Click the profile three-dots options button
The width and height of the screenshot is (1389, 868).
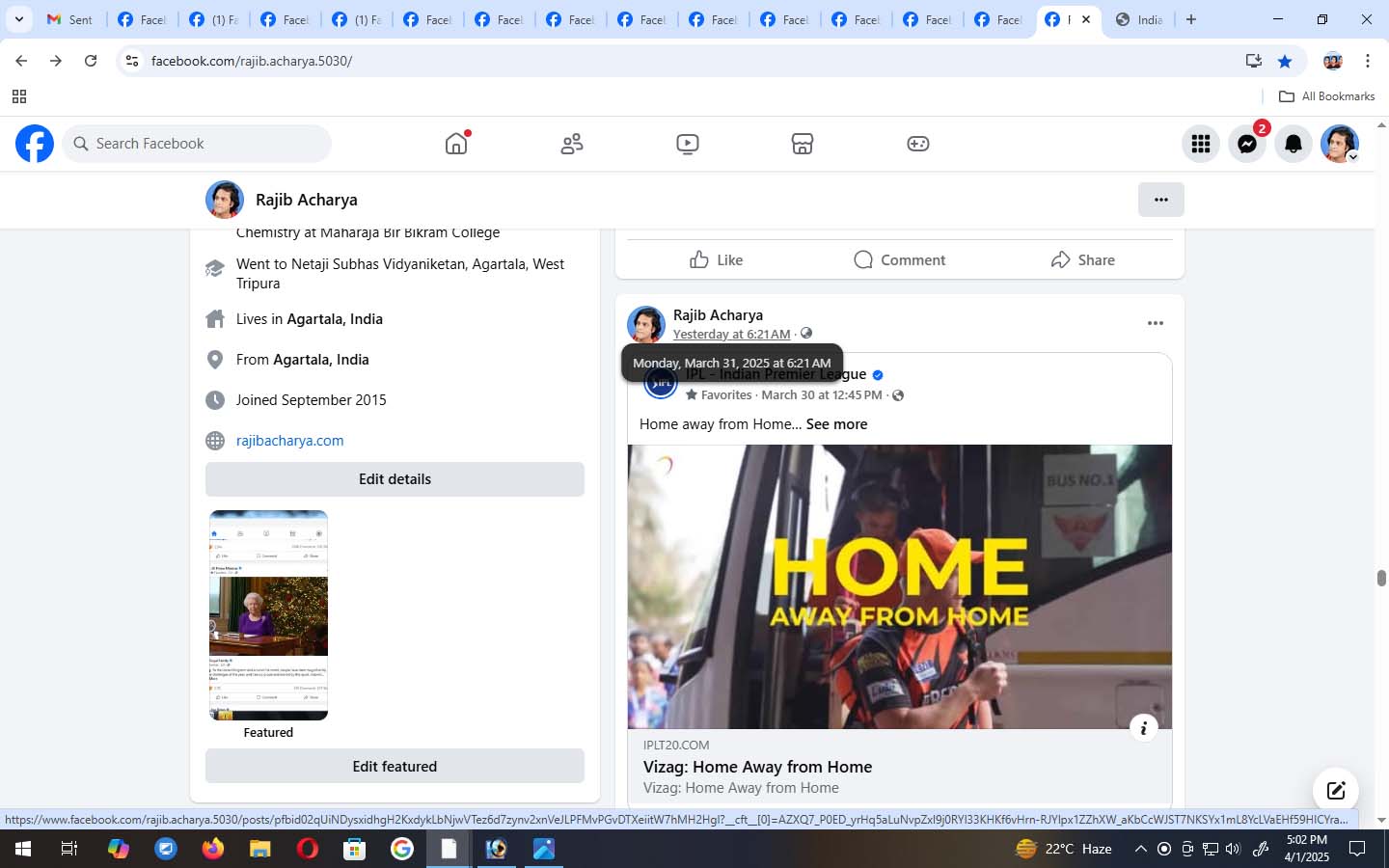tap(1161, 200)
